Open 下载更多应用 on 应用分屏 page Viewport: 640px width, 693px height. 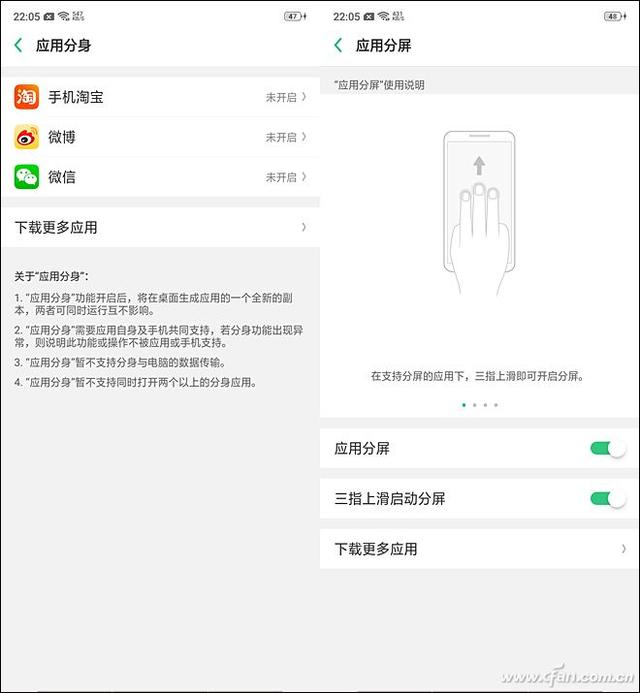pyautogui.click(x=480, y=549)
